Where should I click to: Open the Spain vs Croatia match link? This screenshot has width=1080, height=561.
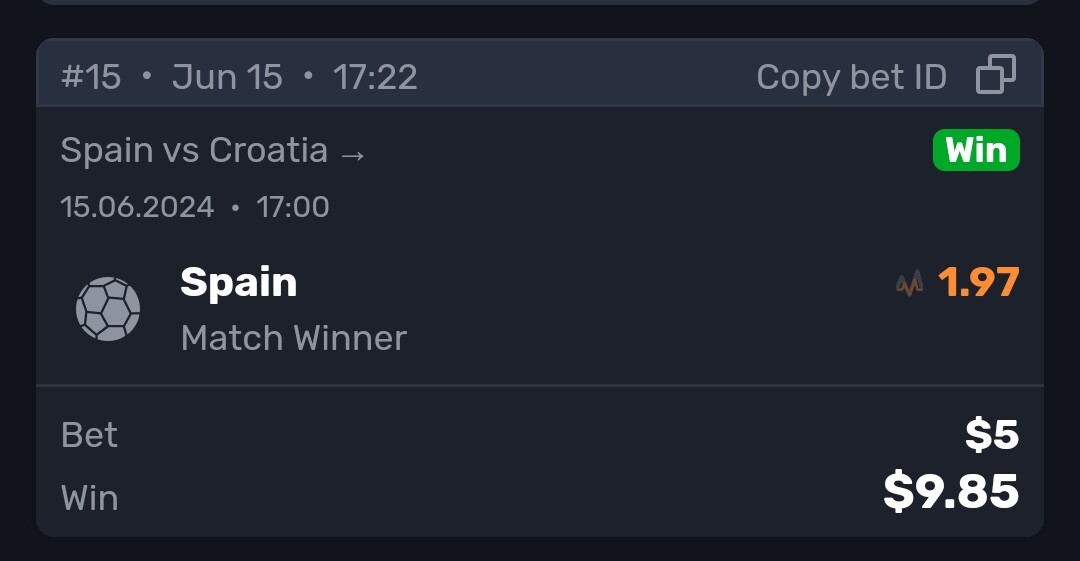[213, 150]
